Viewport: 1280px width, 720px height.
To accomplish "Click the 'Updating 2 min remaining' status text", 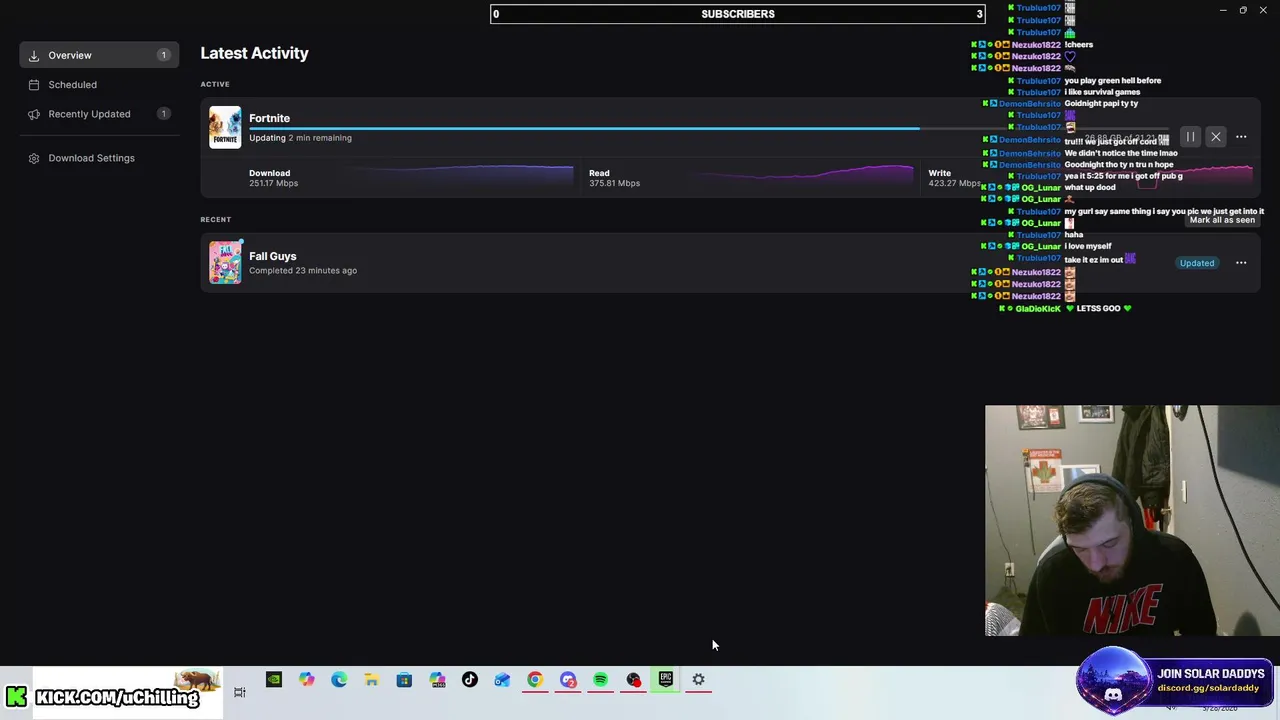I will (300, 138).
